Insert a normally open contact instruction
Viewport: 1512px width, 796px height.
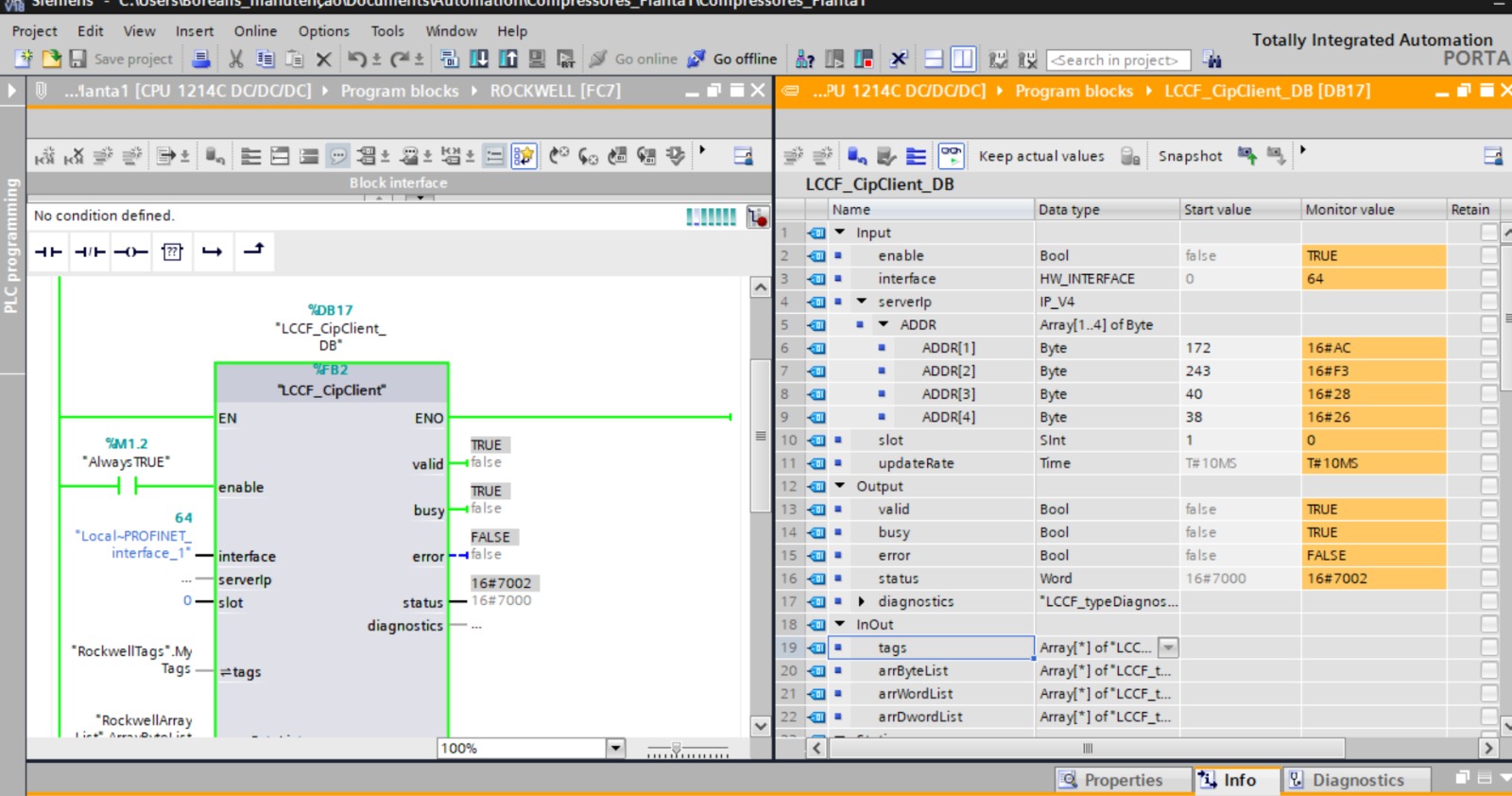[x=48, y=251]
